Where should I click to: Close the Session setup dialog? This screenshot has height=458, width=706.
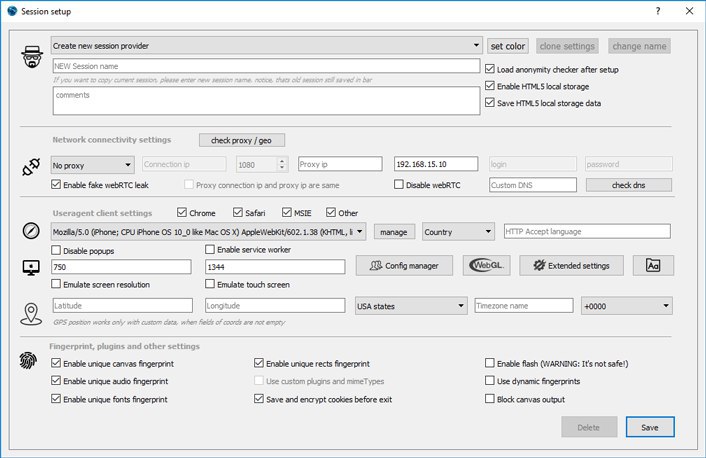tap(689, 11)
